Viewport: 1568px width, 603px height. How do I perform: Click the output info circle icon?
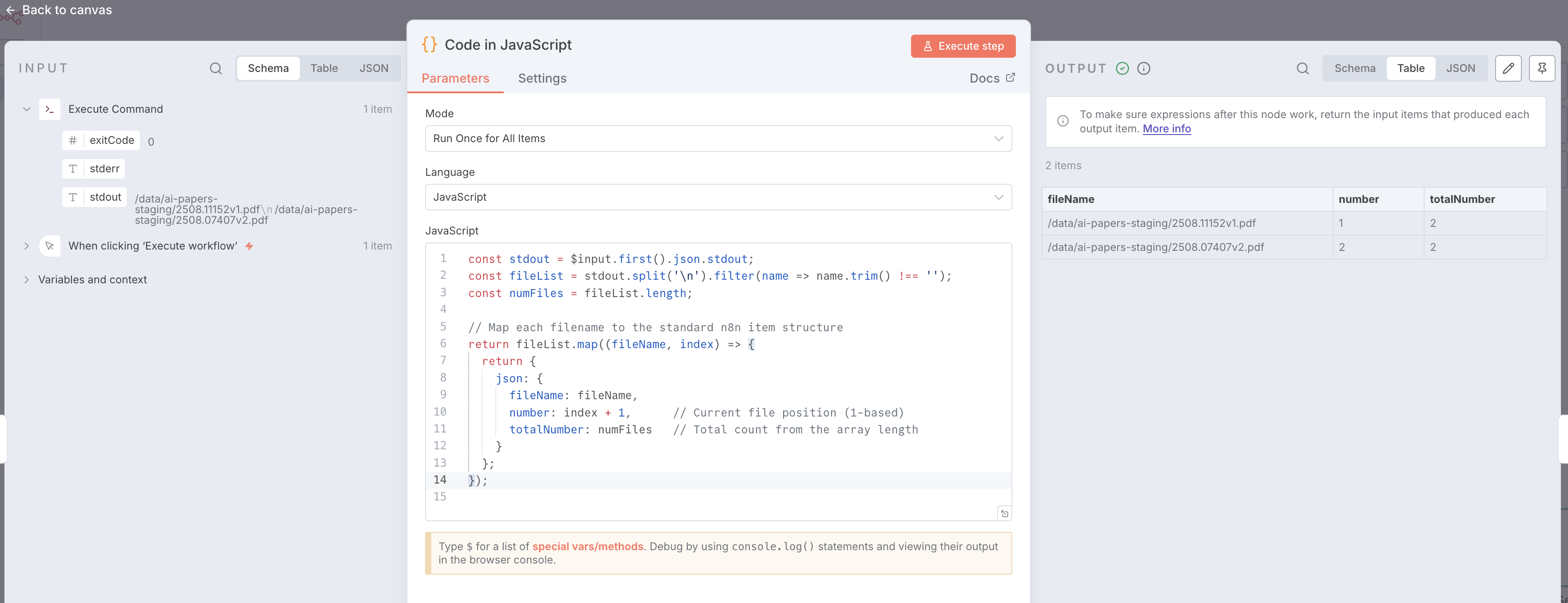coord(1144,68)
